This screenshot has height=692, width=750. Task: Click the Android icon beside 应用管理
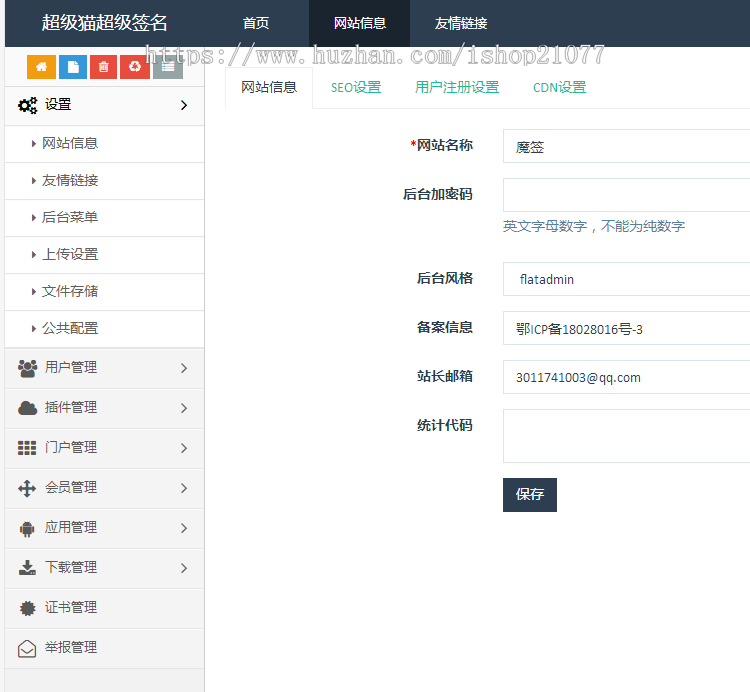click(27, 528)
